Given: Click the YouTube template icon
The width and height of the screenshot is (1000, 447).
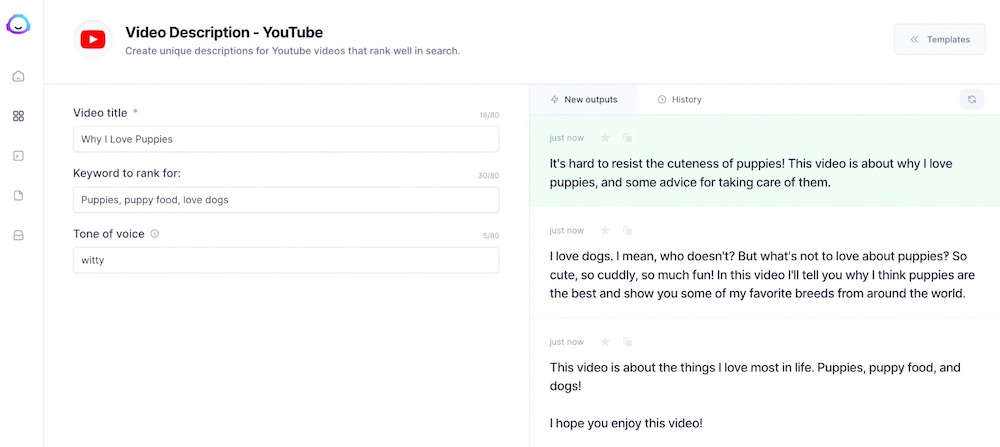Looking at the screenshot, I should click(x=93, y=40).
